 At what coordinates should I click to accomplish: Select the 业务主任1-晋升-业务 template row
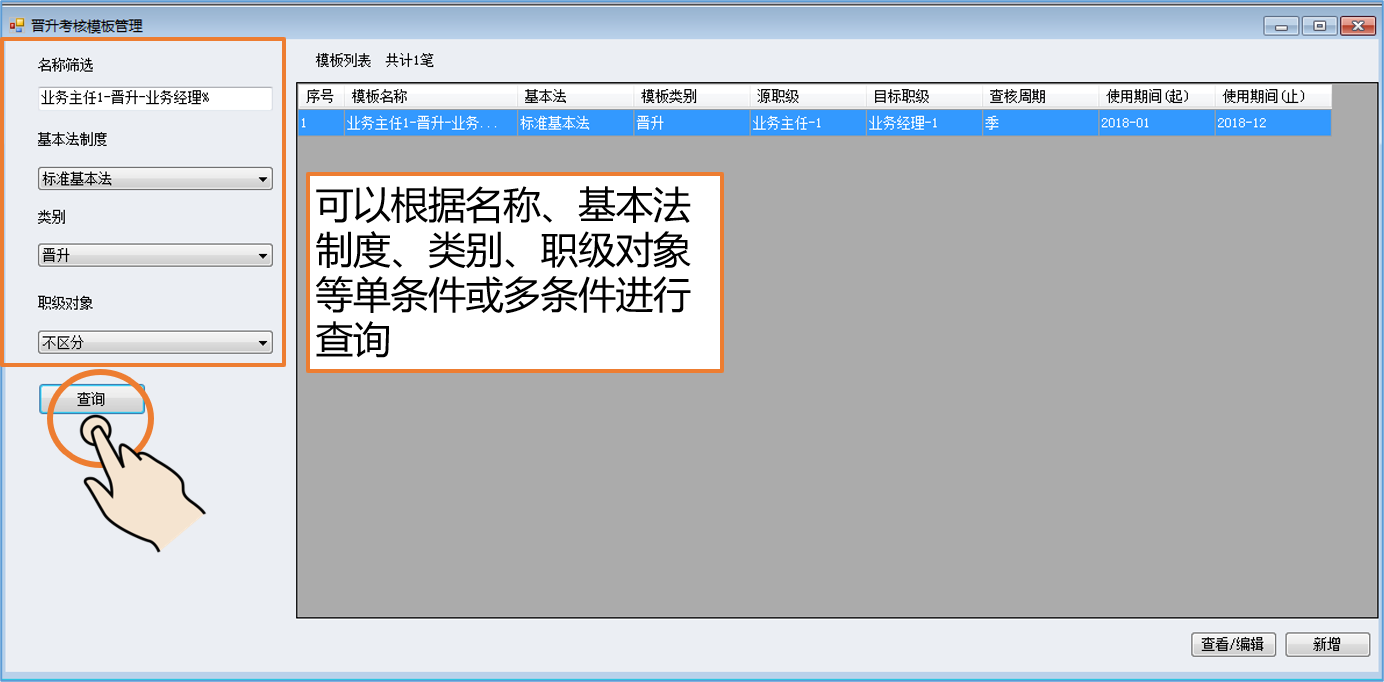click(430, 123)
